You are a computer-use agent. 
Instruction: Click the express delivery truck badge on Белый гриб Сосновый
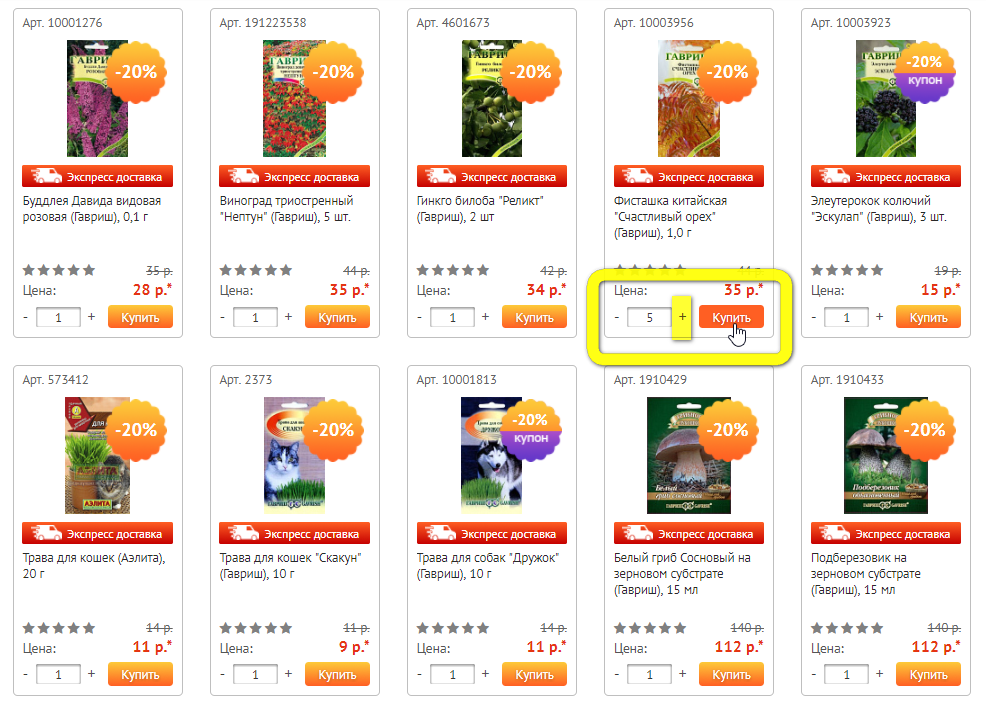tap(689, 533)
